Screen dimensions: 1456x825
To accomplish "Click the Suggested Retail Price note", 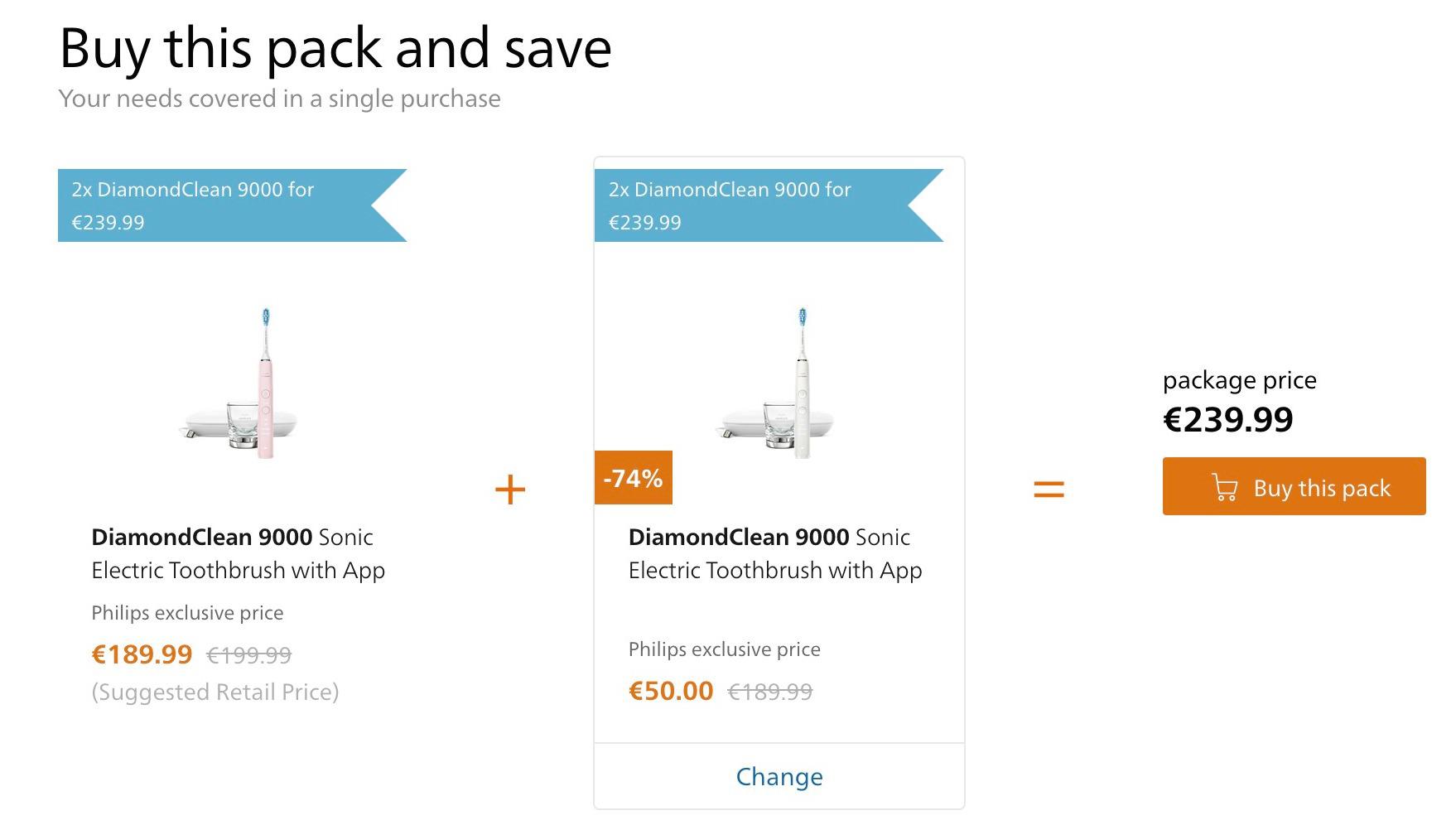I will (215, 692).
